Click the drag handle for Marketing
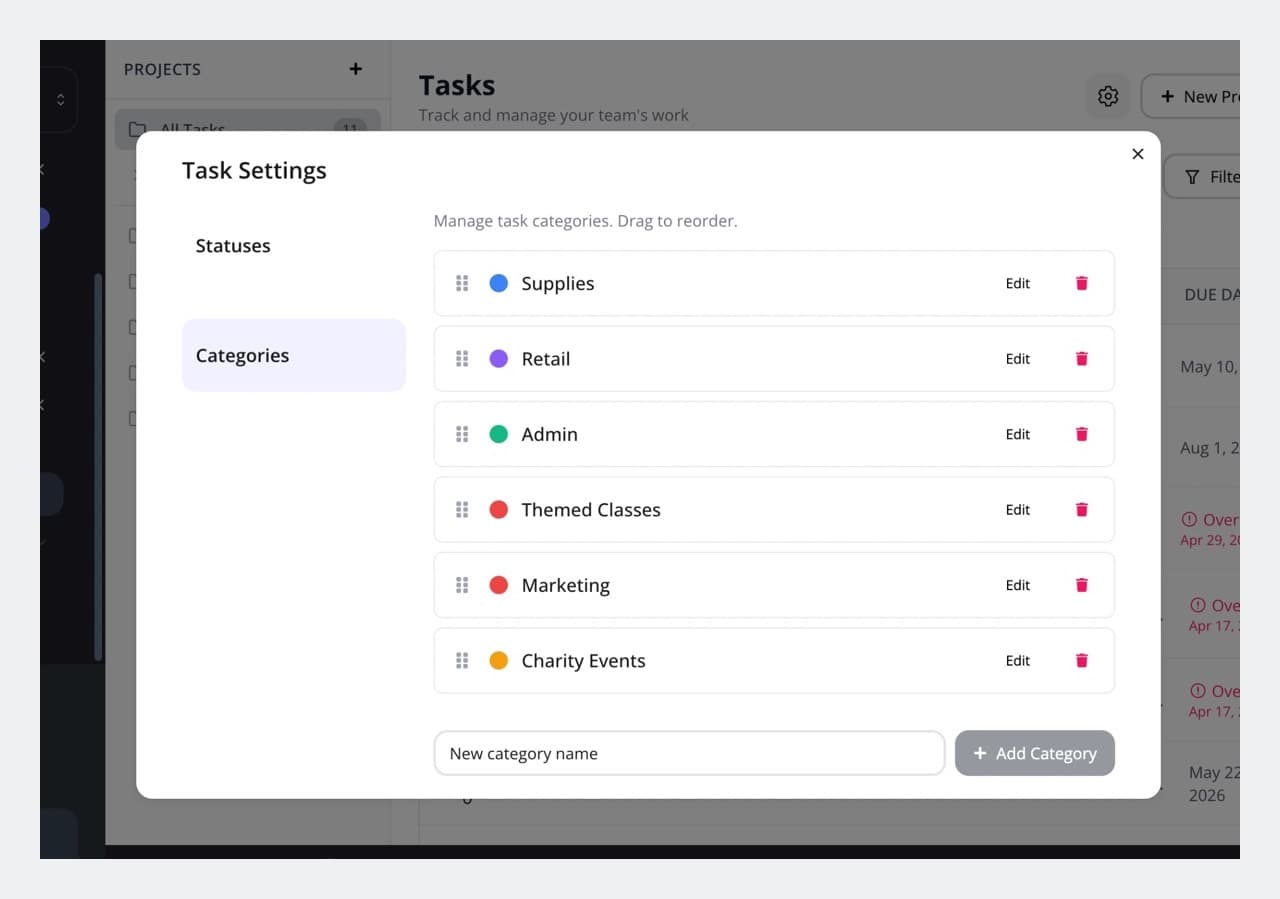1280x899 pixels. coord(462,585)
